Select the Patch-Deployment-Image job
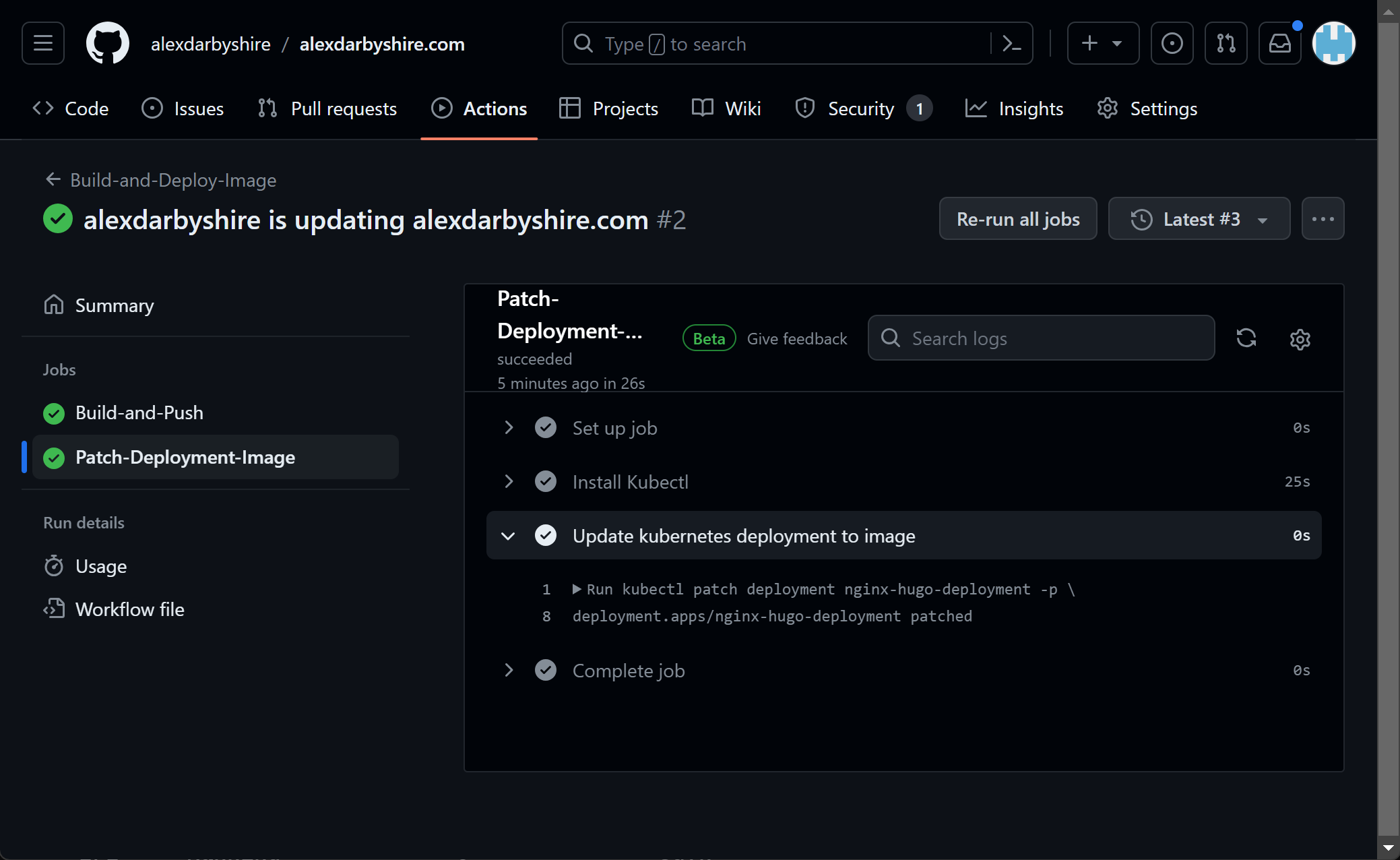 (216, 457)
